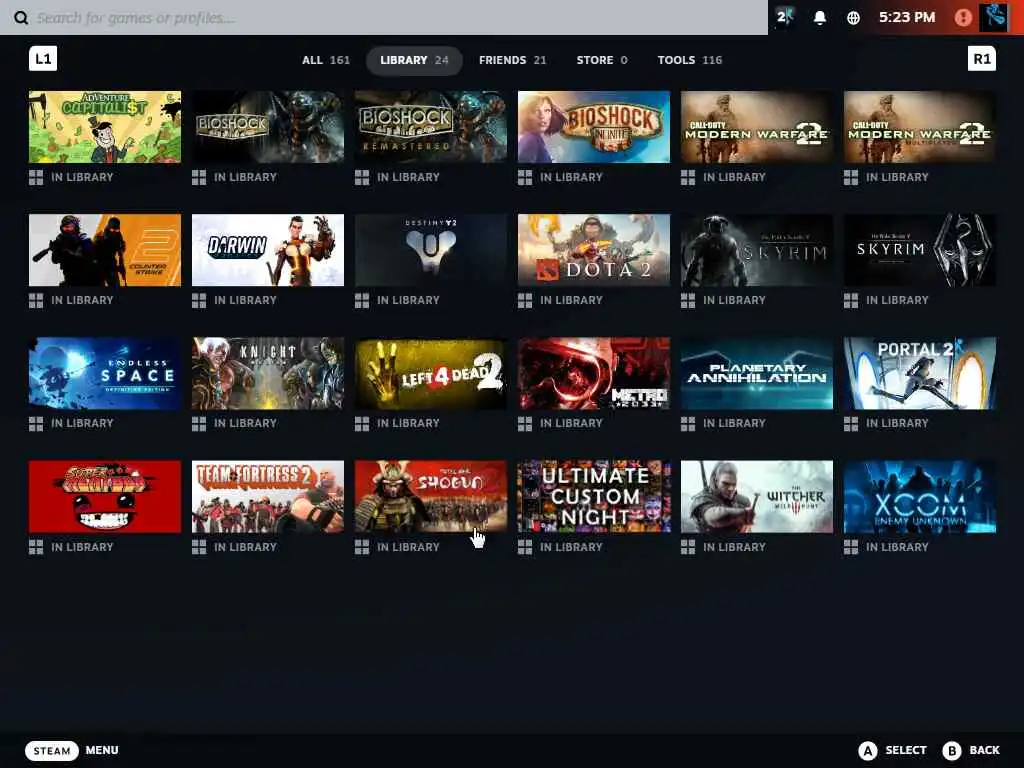1024x768 pixels.
Task: Click library grid icon under Left 4 Dead 2
Action: (362, 423)
